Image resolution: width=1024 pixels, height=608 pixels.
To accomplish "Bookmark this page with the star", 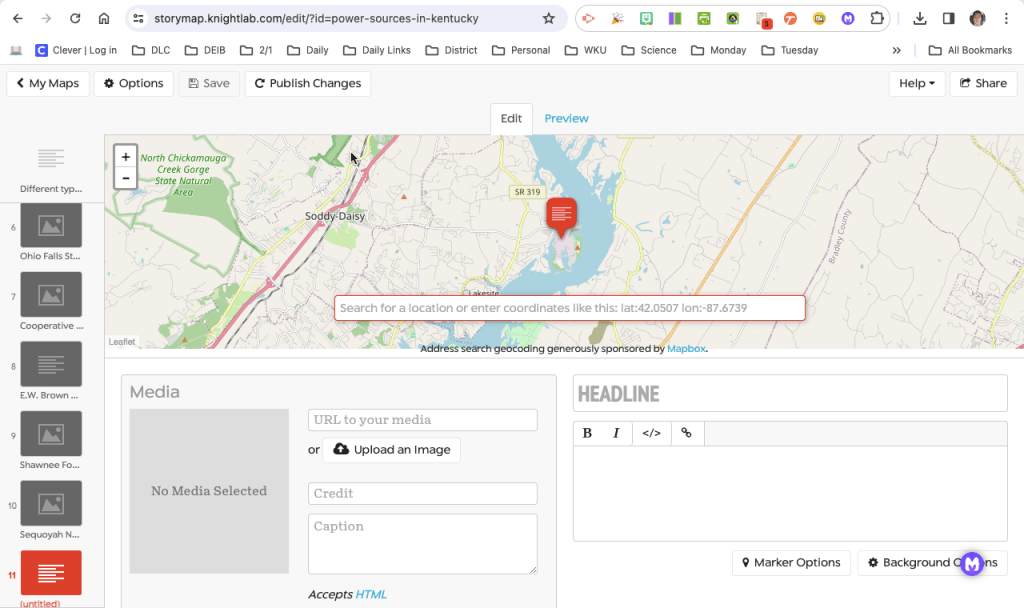I will coord(548,18).
